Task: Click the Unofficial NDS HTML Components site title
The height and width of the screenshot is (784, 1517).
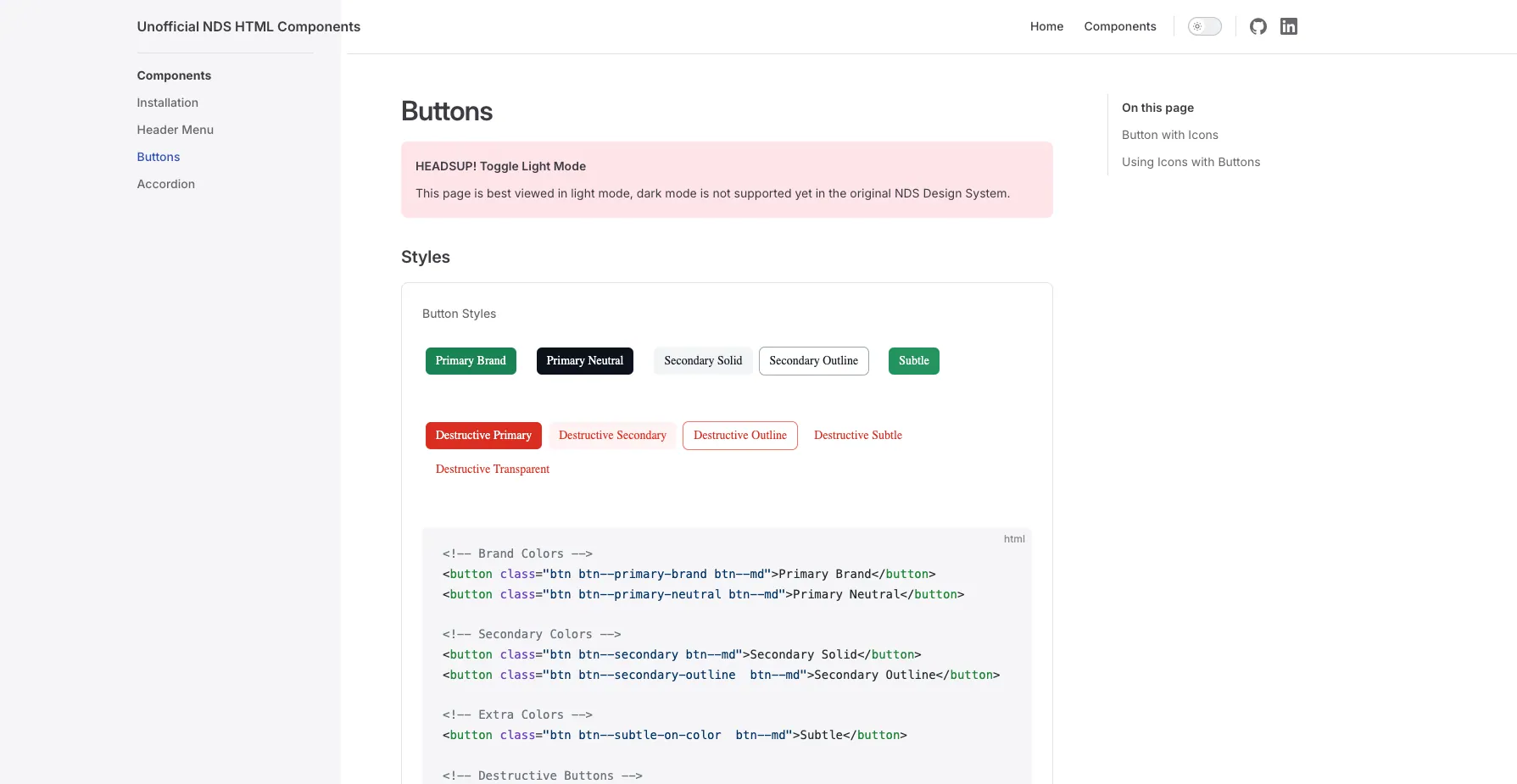Action: pyautogui.click(x=248, y=26)
